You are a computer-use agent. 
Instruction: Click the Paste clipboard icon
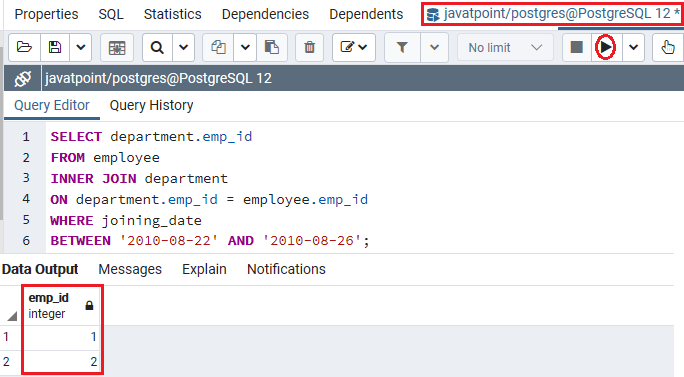tap(272, 47)
